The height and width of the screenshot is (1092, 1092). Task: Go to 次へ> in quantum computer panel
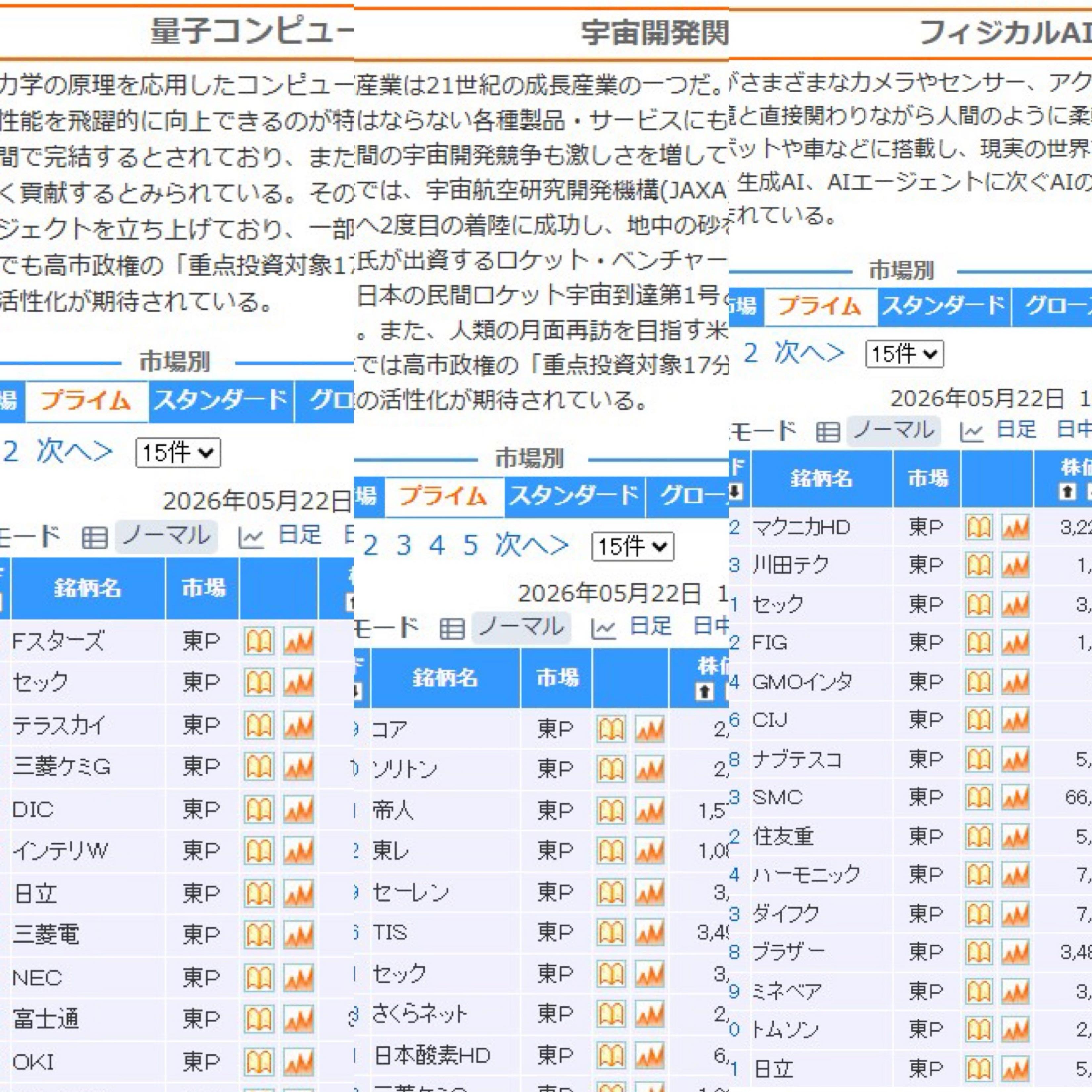click(x=74, y=452)
